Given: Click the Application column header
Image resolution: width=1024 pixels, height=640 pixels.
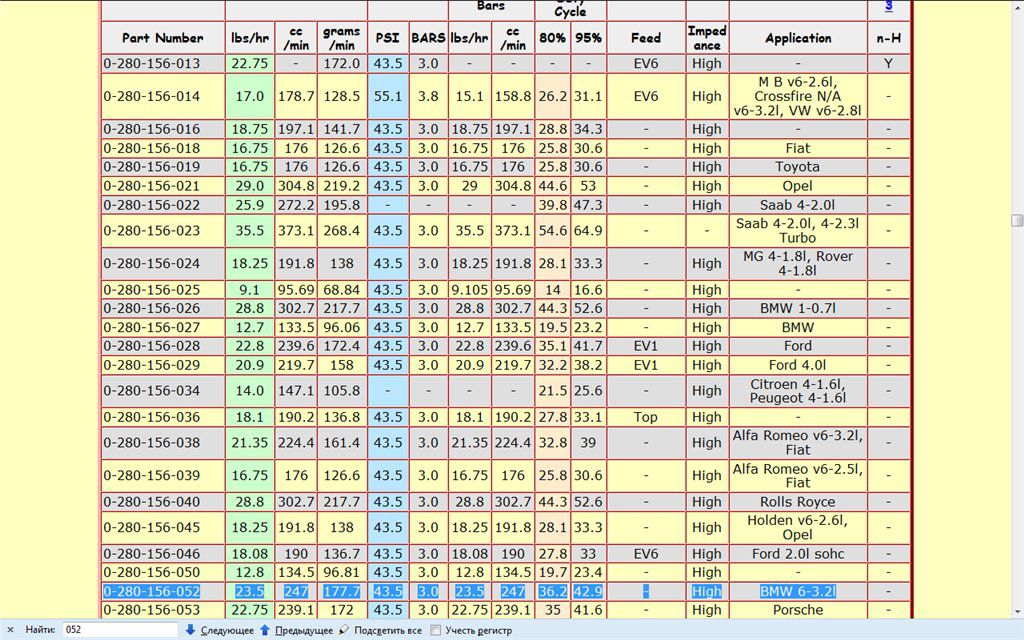Looking at the screenshot, I should pyautogui.click(x=798, y=38).
